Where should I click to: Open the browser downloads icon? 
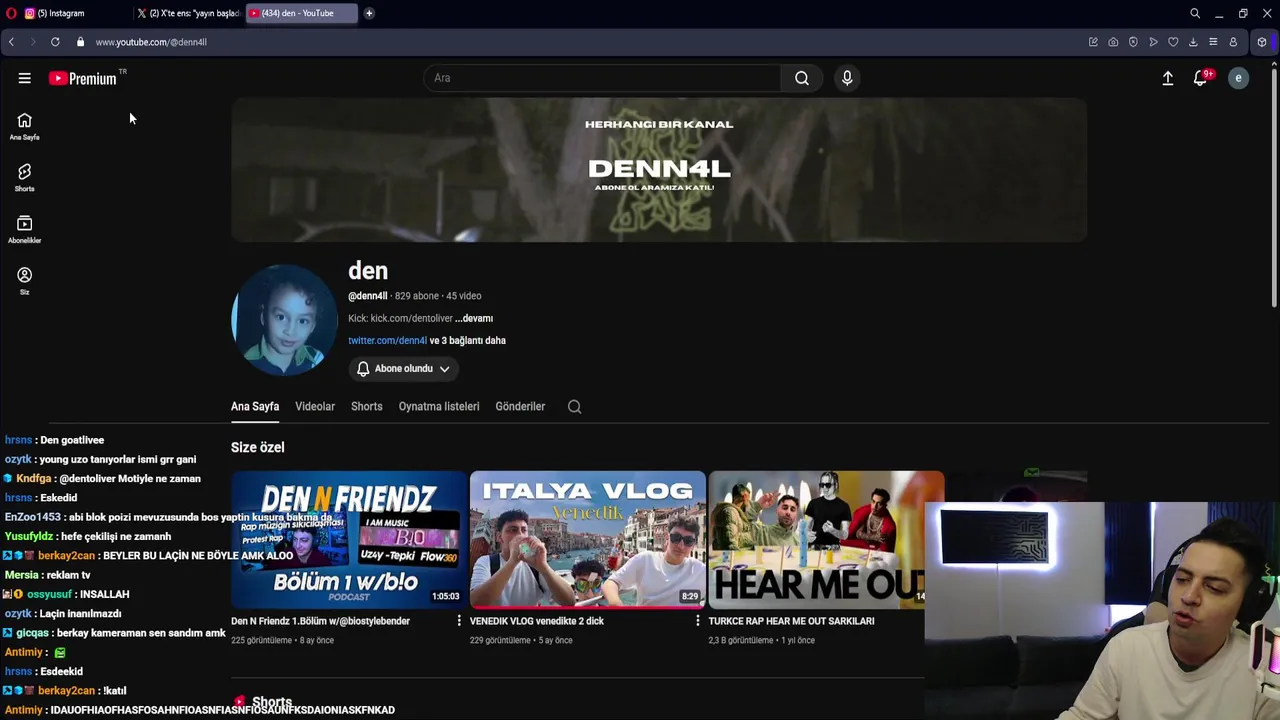1193,42
